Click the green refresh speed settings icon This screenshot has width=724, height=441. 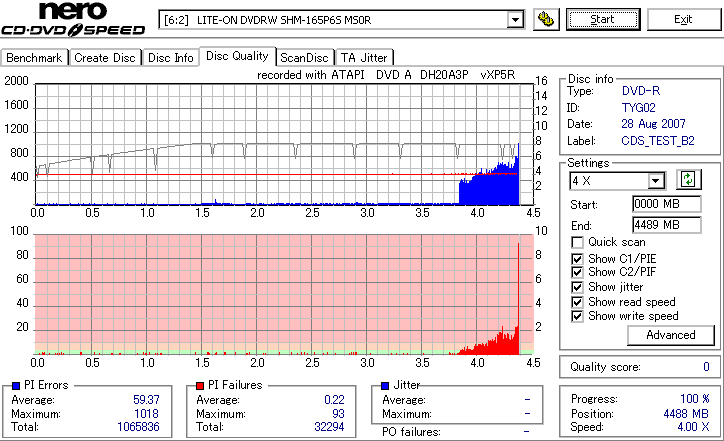(688, 179)
